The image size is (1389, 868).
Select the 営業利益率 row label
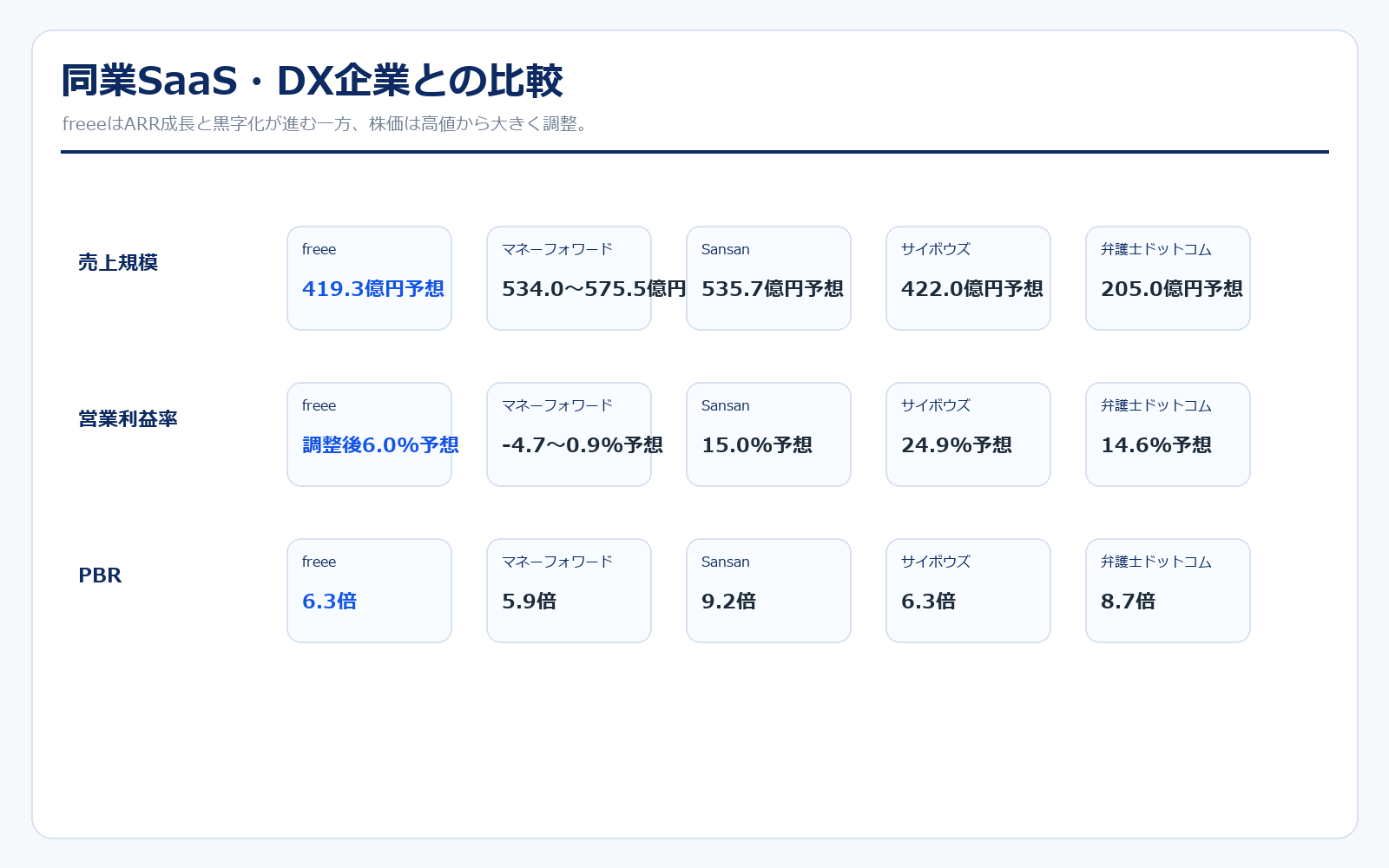128,418
